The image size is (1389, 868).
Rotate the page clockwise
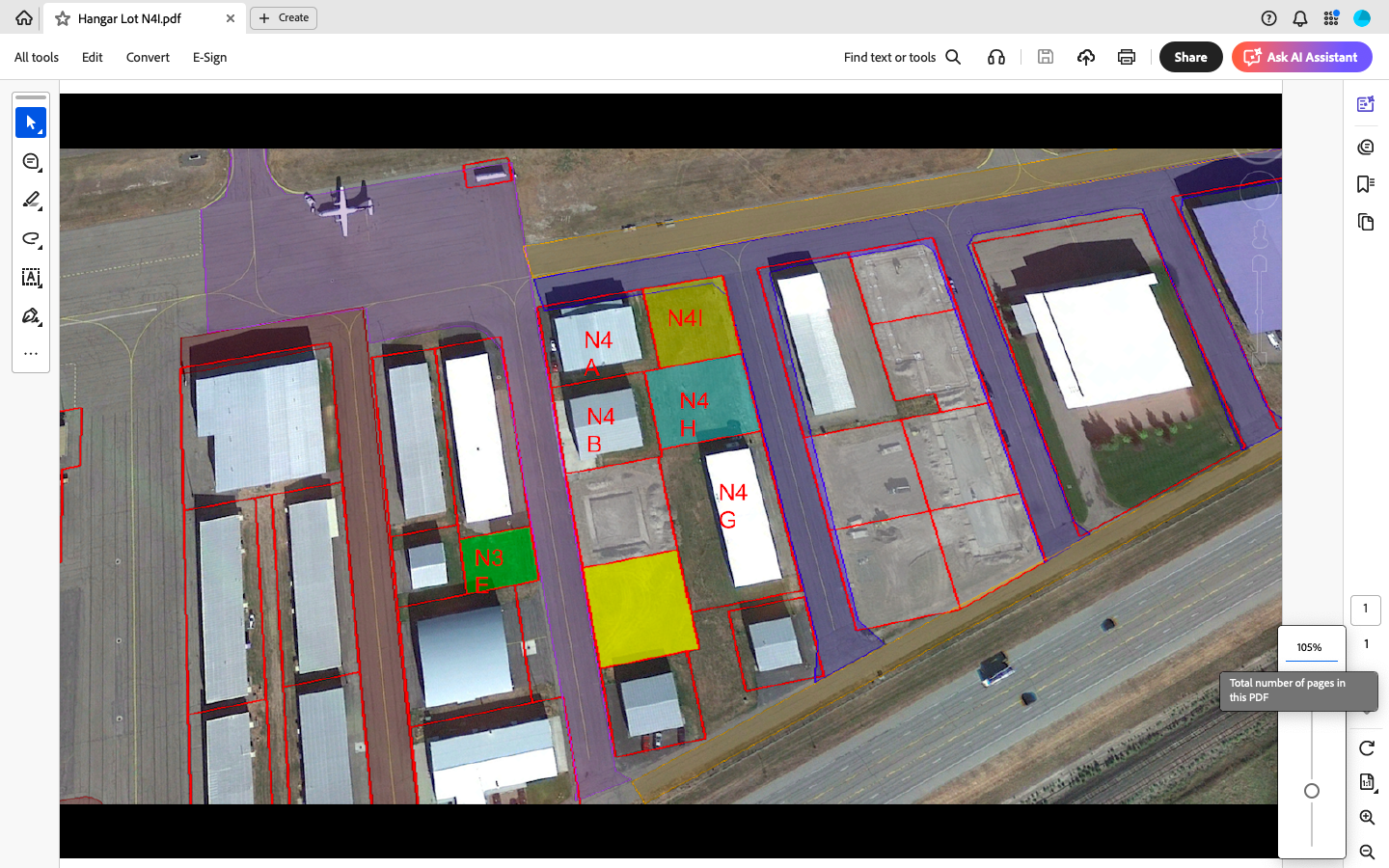click(x=1367, y=748)
